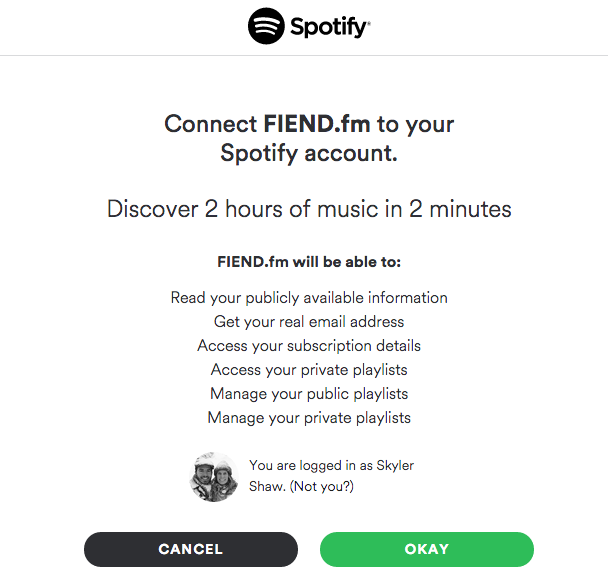Click the bold FIEND.fm name in heading
The image size is (608, 579).
click(x=317, y=124)
